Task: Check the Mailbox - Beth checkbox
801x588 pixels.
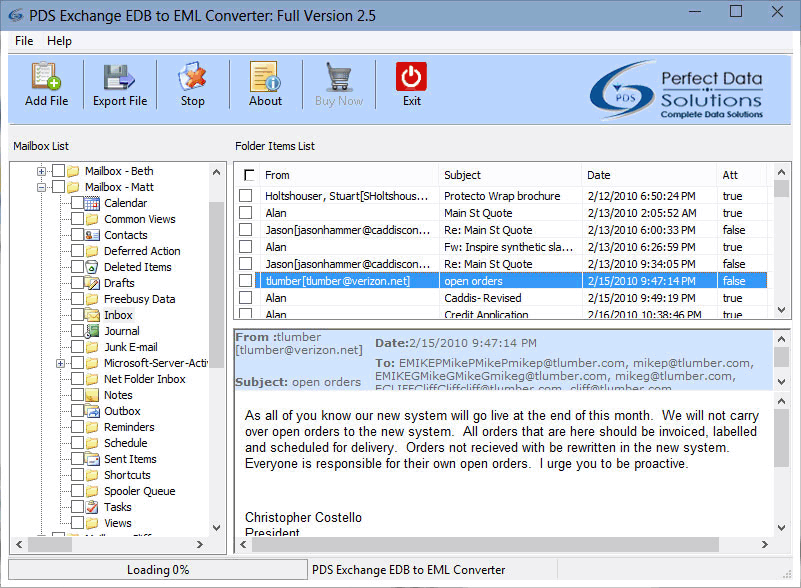Action: [58, 171]
